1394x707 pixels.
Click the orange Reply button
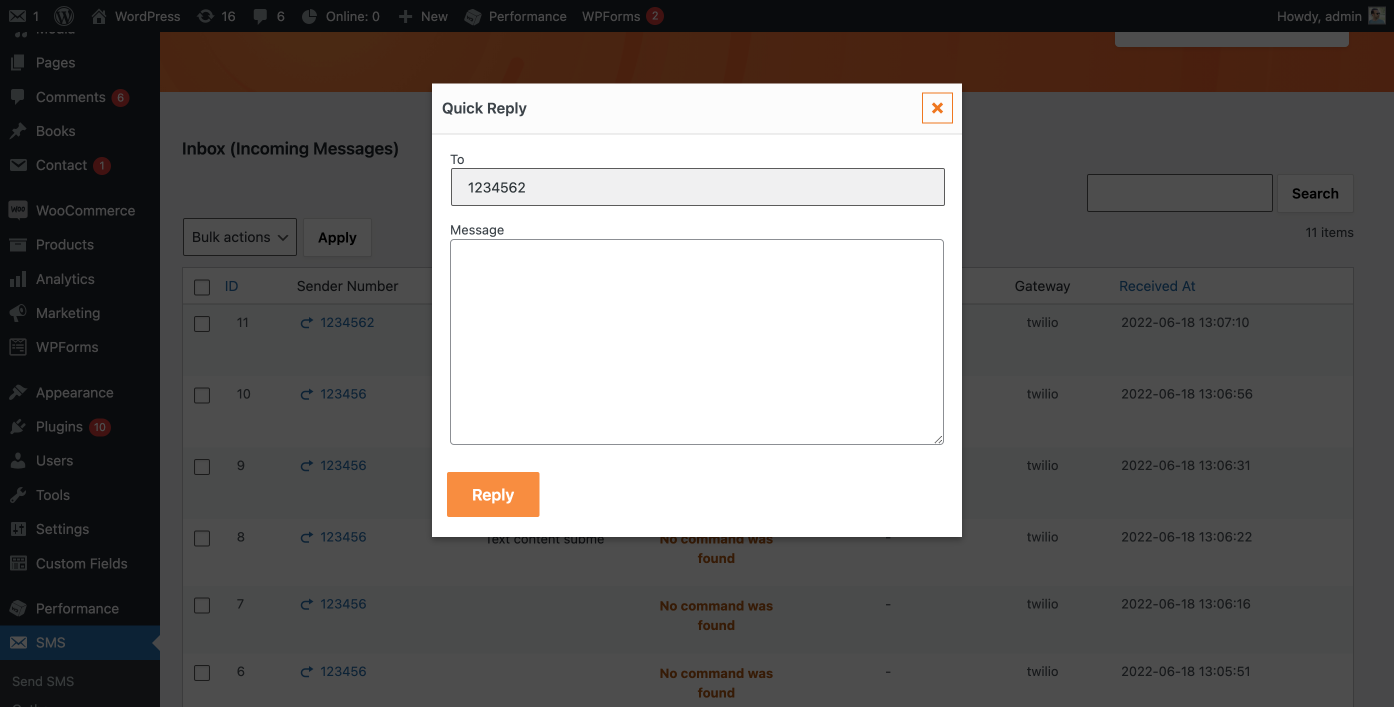coord(493,495)
